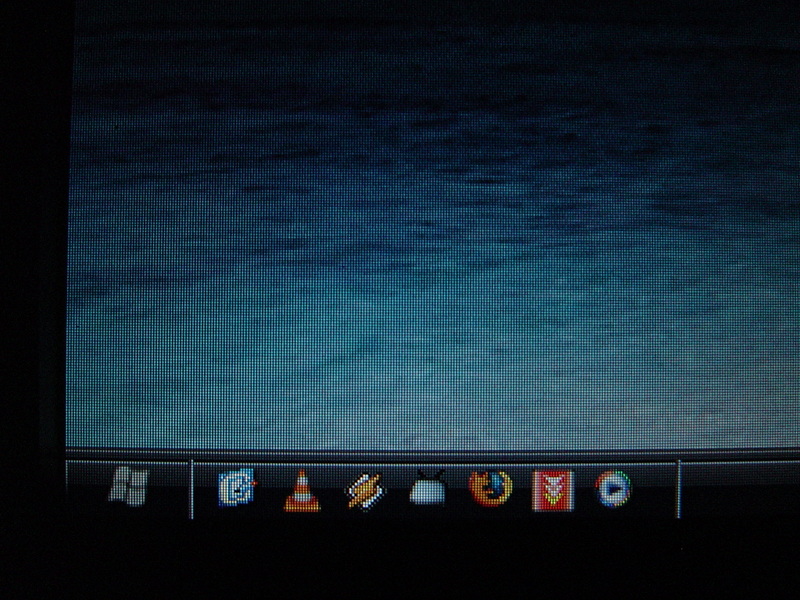This screenshot has width=800, height=600.
Task: Start Winamp via lightning bolt icon
Action: (363, 490)
